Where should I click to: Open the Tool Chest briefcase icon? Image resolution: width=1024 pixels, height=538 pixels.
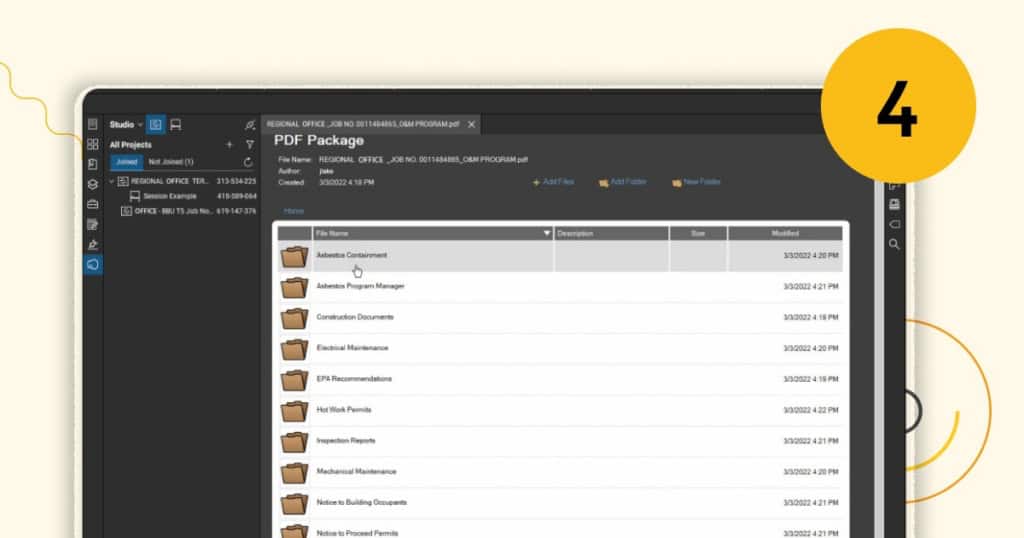click(93, 204)
